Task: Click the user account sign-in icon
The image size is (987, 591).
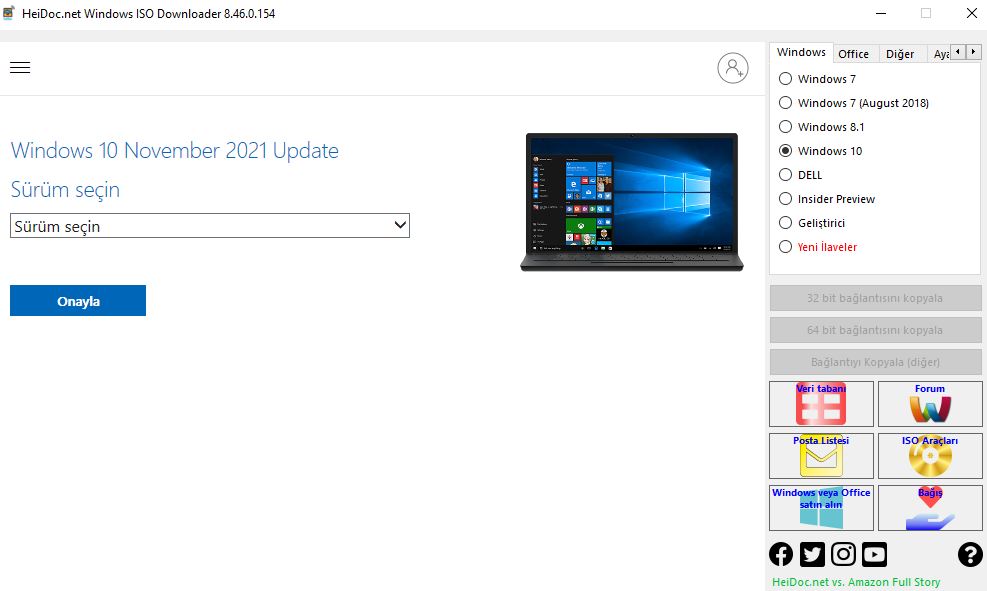Action: pos(733,68)
